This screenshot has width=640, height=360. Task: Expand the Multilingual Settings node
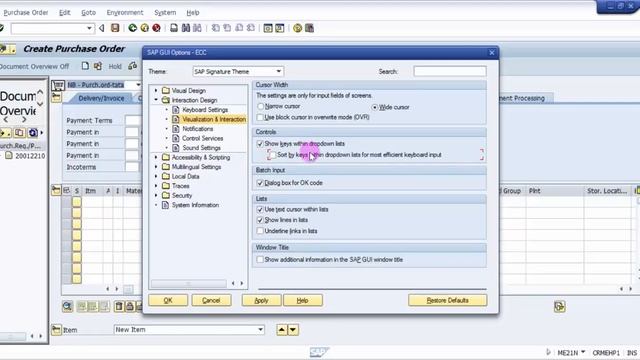pyautogui.click(x=156, y=167)
